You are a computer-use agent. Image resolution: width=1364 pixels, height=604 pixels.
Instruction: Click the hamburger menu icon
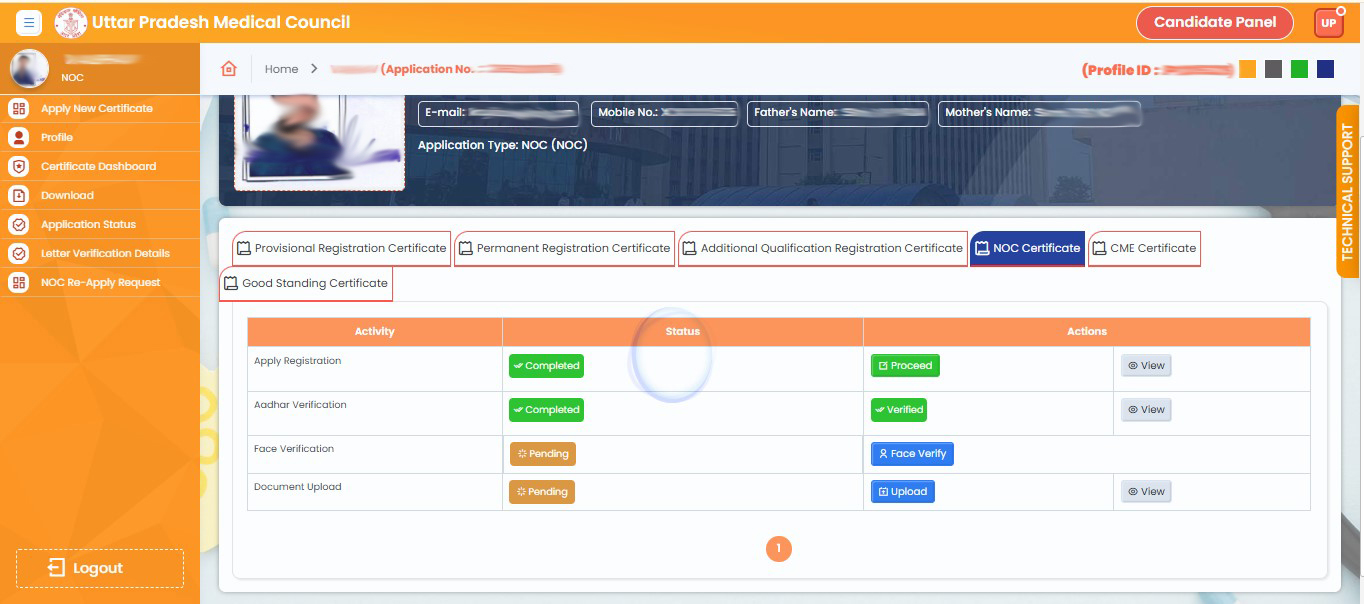[28, 22]
